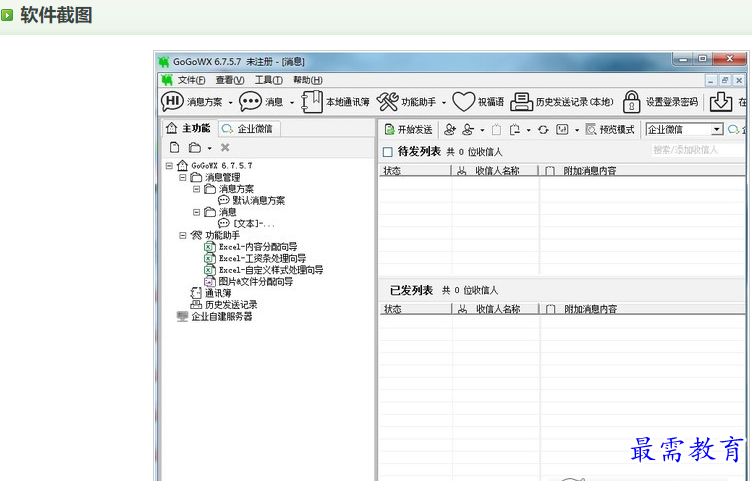This screenshot has width=752, height=481.
Task: Click the clipboard with minus icon
Action: pos(515,129)
